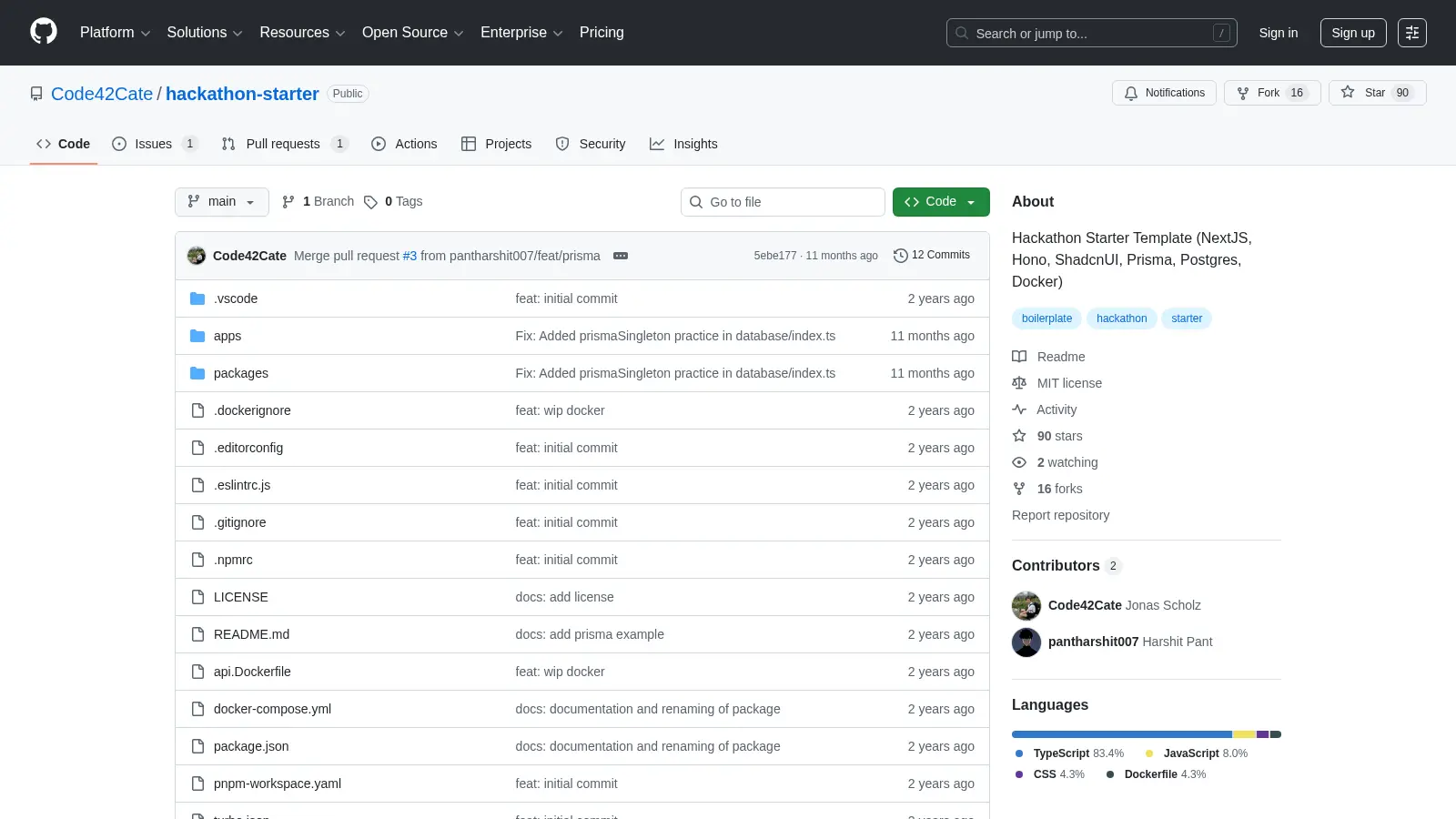Open the .gitignore file
This screenshot has width=1456, height=819.
pos(240,522)
